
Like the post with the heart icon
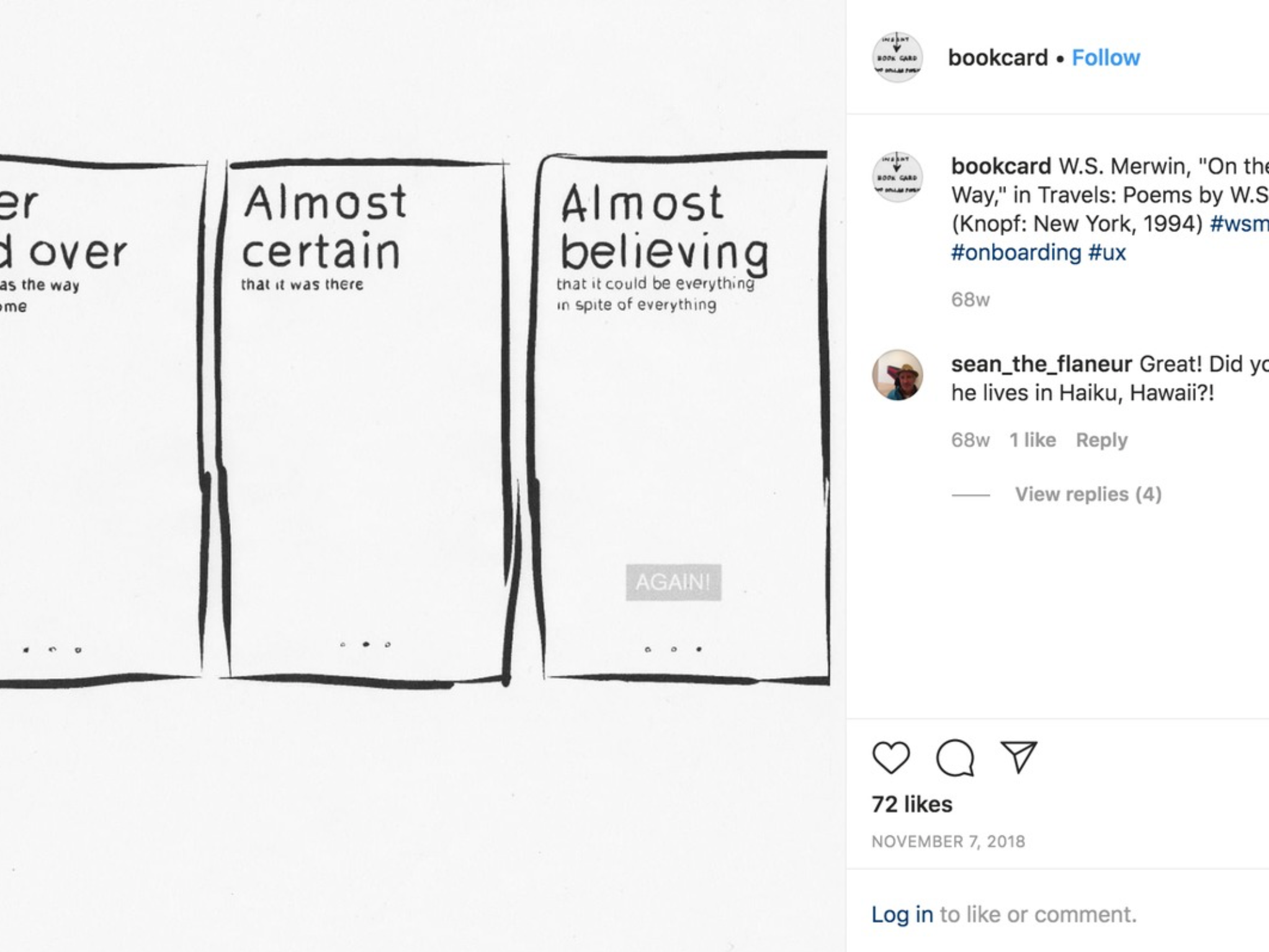coord(890,757)
